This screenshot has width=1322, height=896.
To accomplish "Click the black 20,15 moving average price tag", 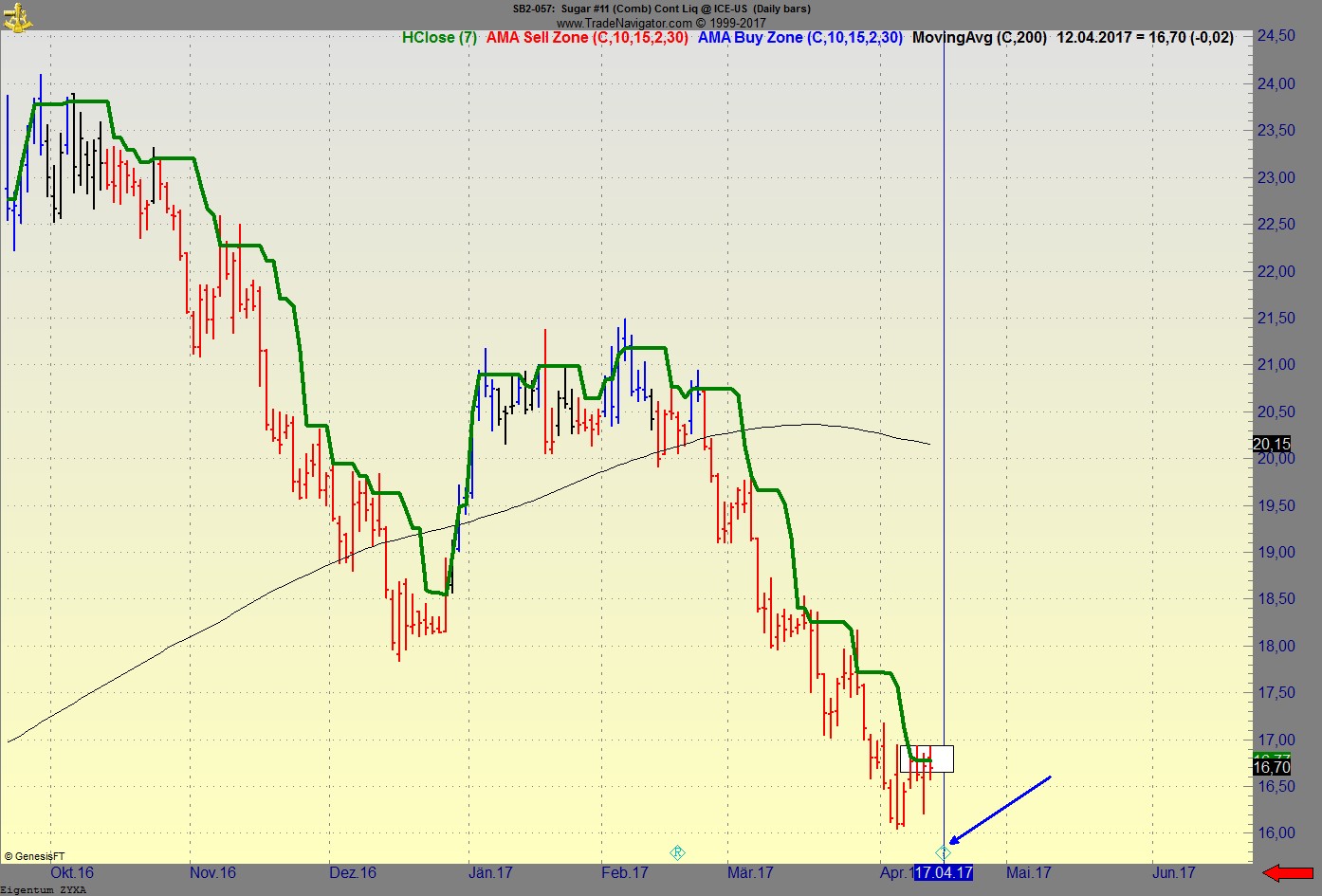I will 1271,444.
